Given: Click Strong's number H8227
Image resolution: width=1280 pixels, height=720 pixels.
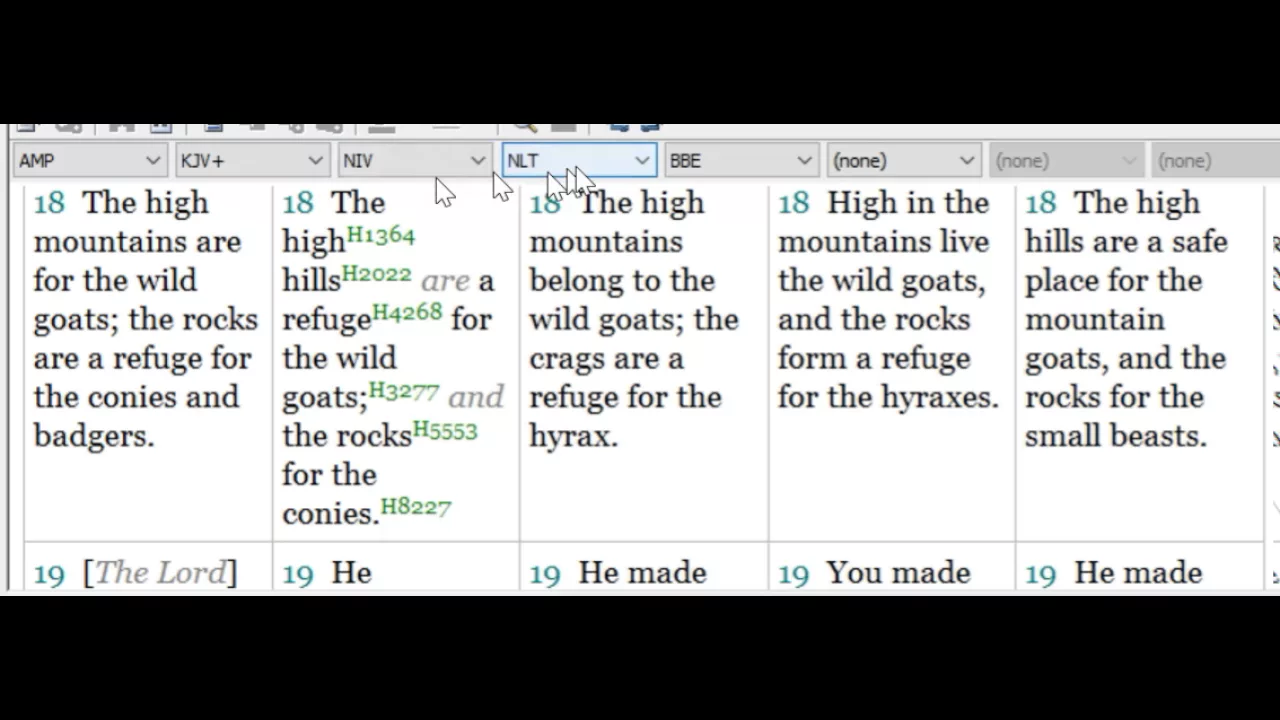Looking at the screenshot, I should [416, 507].
